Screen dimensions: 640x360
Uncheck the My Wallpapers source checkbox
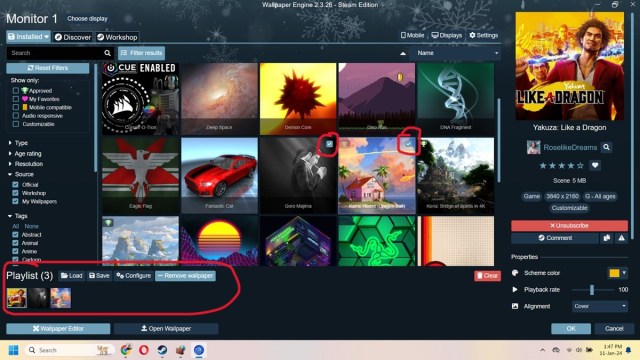[x=16, y=201]
